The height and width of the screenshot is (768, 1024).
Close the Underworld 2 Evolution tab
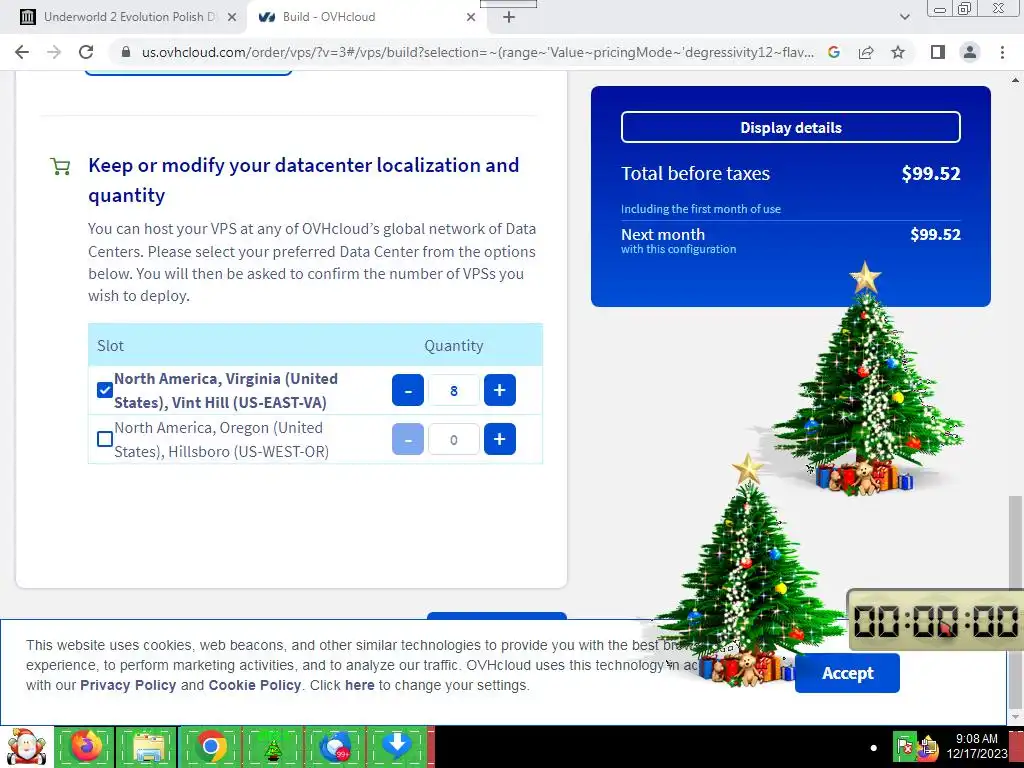pos(231,18)
